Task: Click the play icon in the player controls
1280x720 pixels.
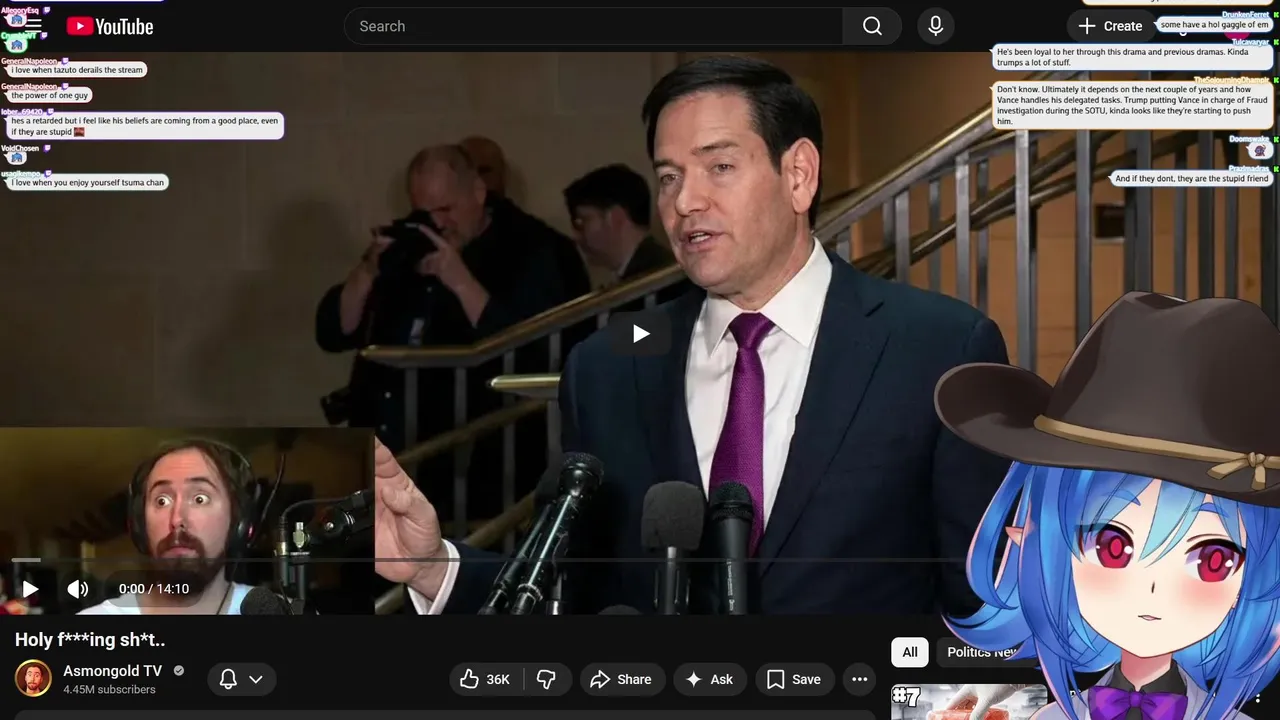Action: click(x=31, y=589)
